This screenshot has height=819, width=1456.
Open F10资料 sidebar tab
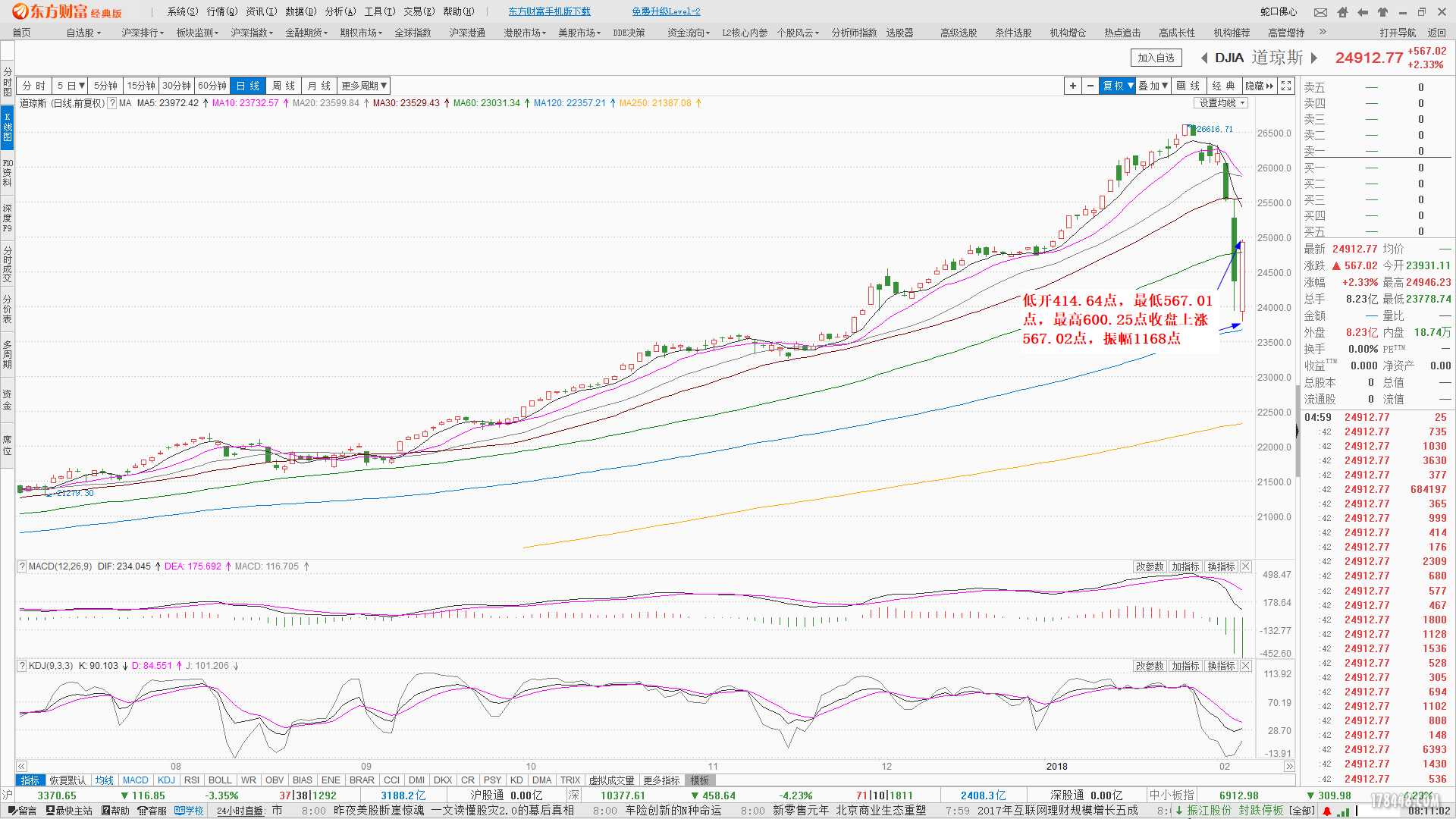(8, 172)
